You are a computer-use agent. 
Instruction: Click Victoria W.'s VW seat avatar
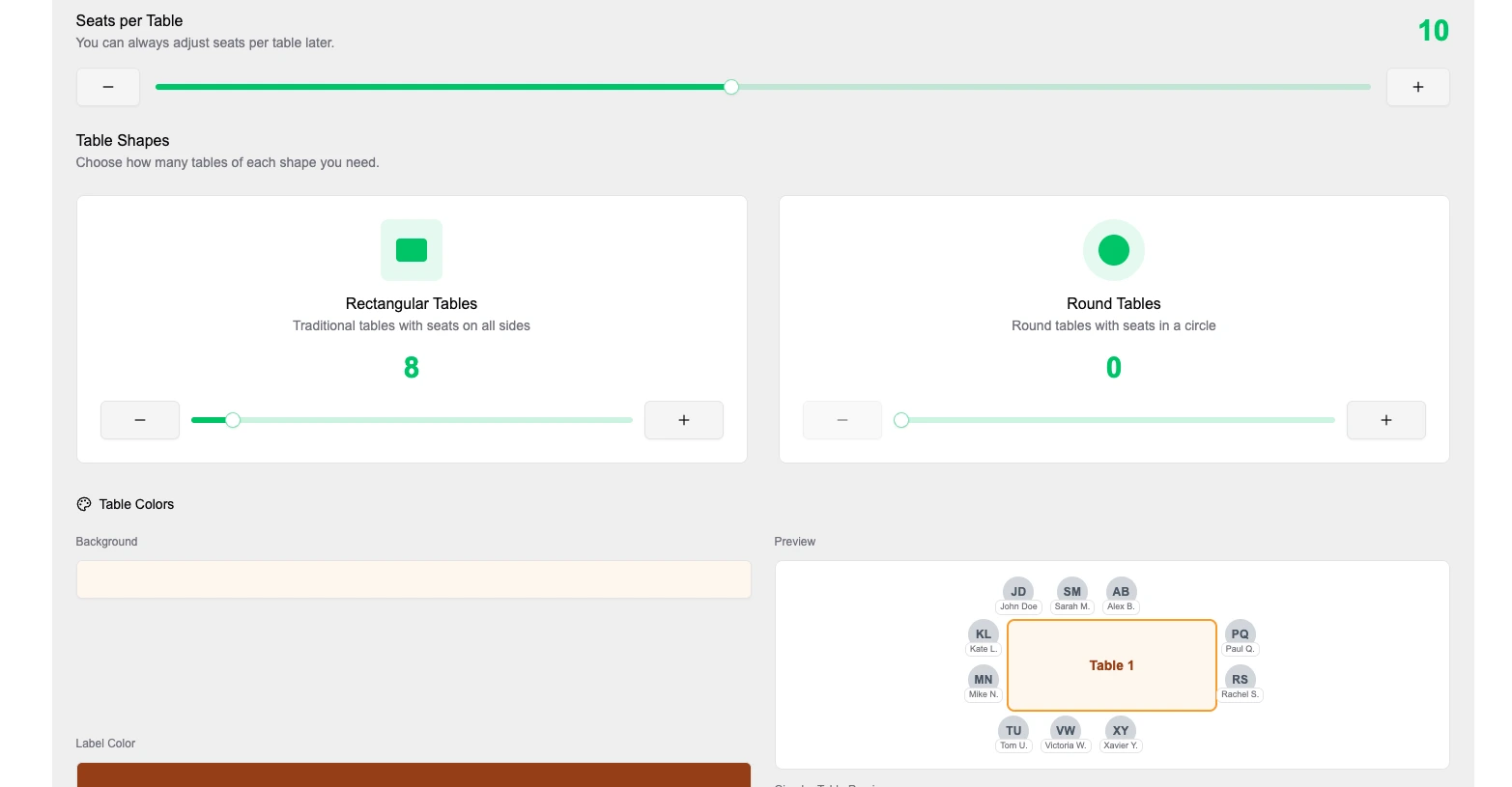1066,731
